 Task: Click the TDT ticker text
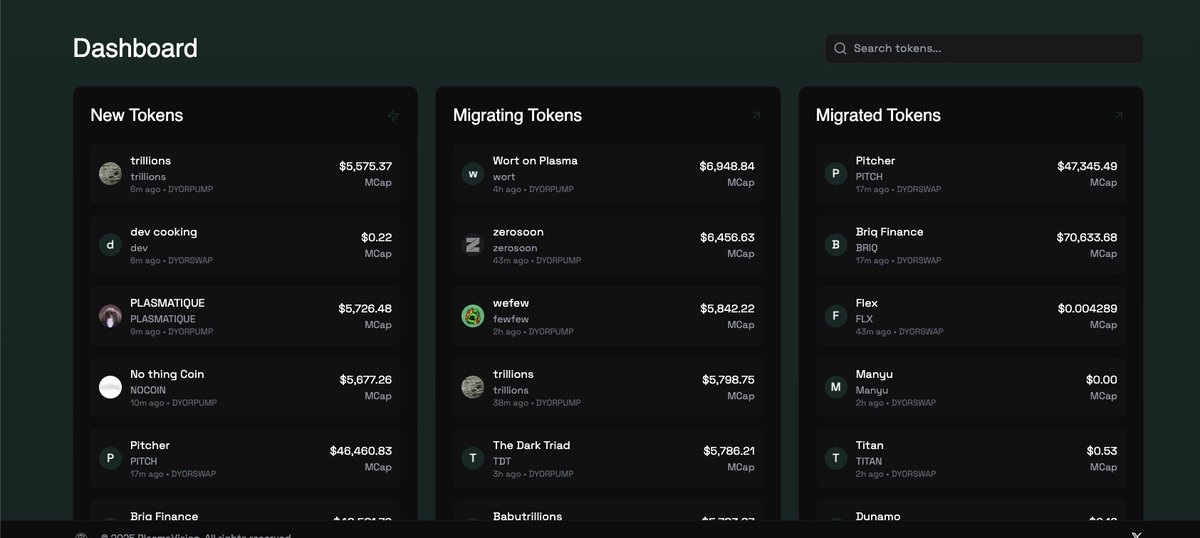point(502,461)
